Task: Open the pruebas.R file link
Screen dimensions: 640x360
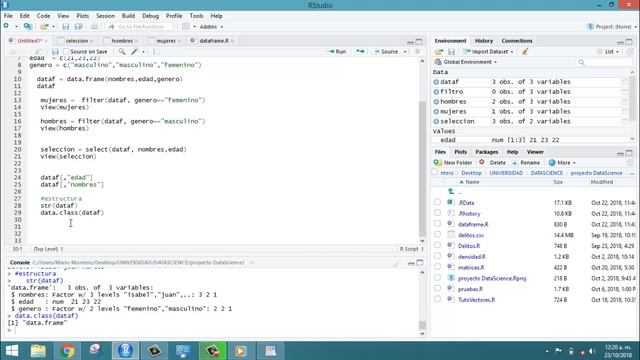Action: tap(470, 289)
